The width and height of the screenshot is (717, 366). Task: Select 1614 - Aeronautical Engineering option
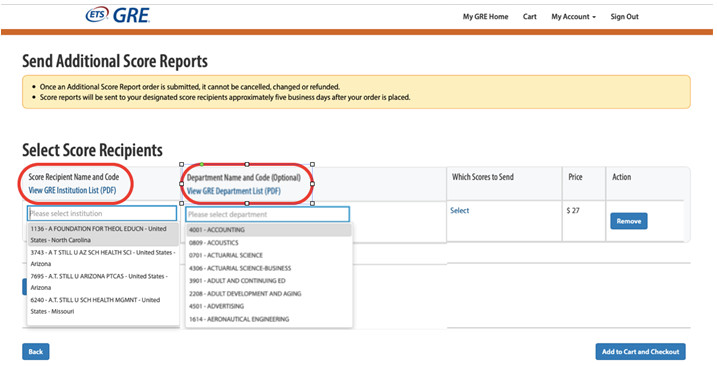point(269,319)
